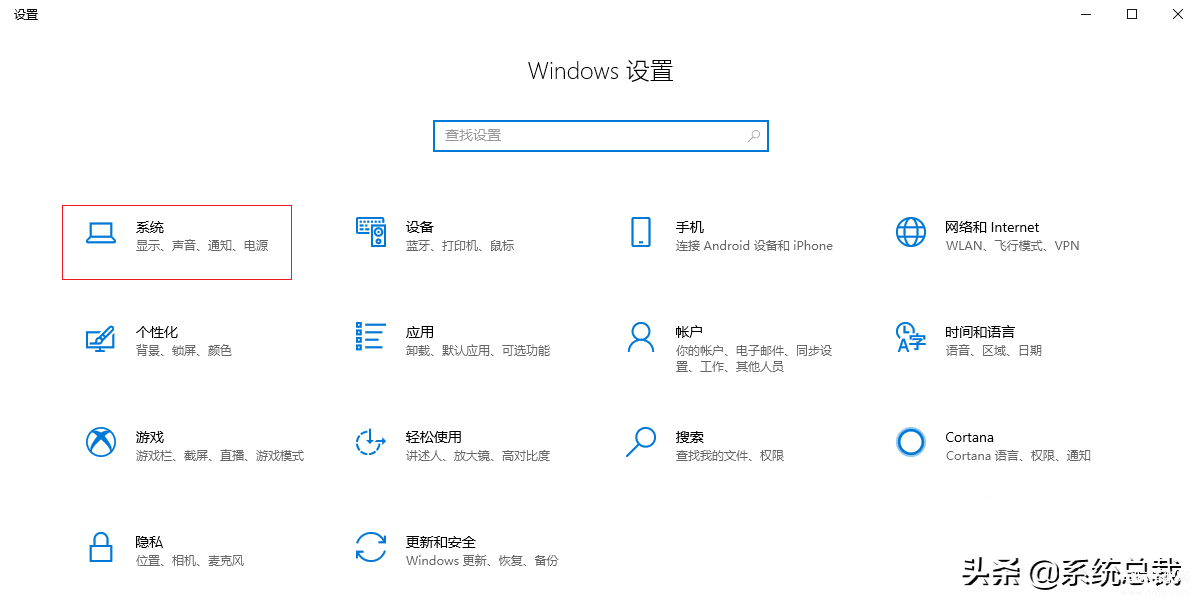Click the text 位置、相机、麦克风
Viewport: 1200px width, 606px height.
pos(190,561)
